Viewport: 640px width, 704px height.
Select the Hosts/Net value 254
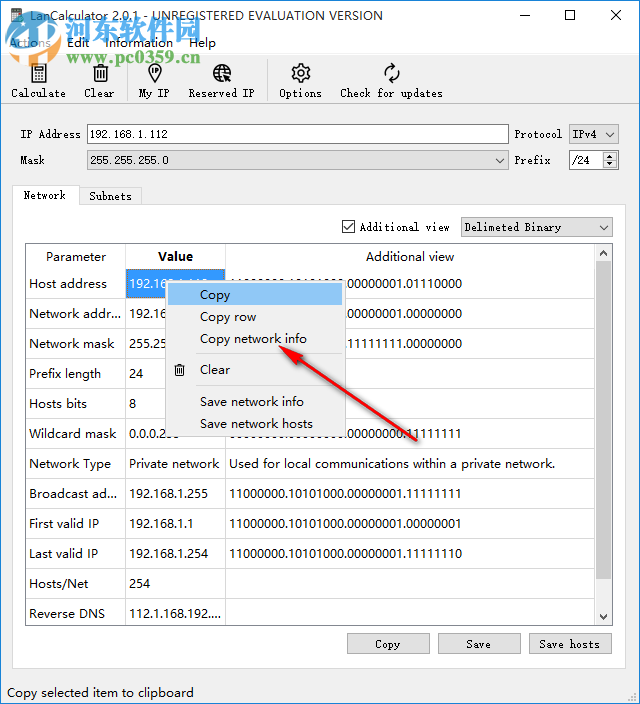(x=175, y=584)
